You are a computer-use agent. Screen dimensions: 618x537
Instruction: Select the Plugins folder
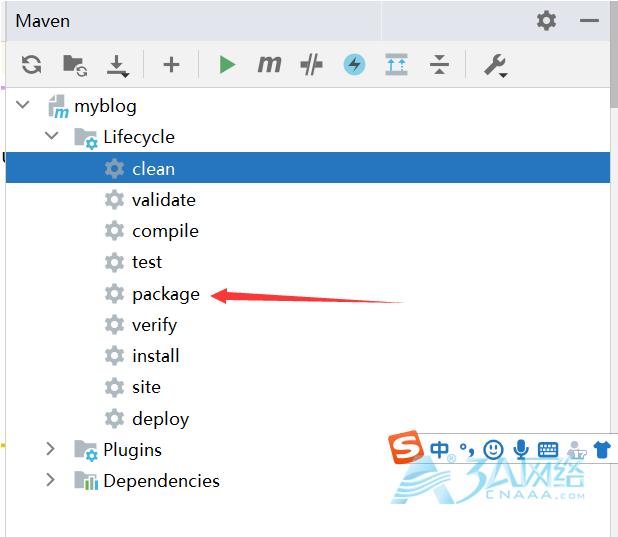coord(132,450)
